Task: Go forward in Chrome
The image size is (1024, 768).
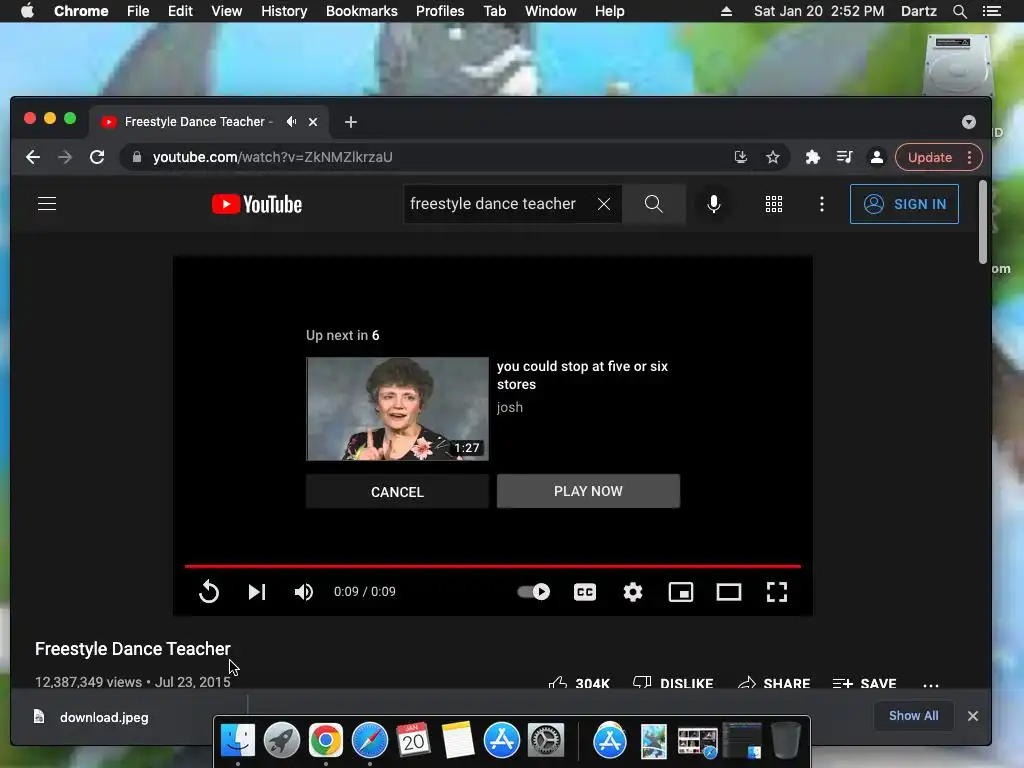Action: [x=65, y=157]
